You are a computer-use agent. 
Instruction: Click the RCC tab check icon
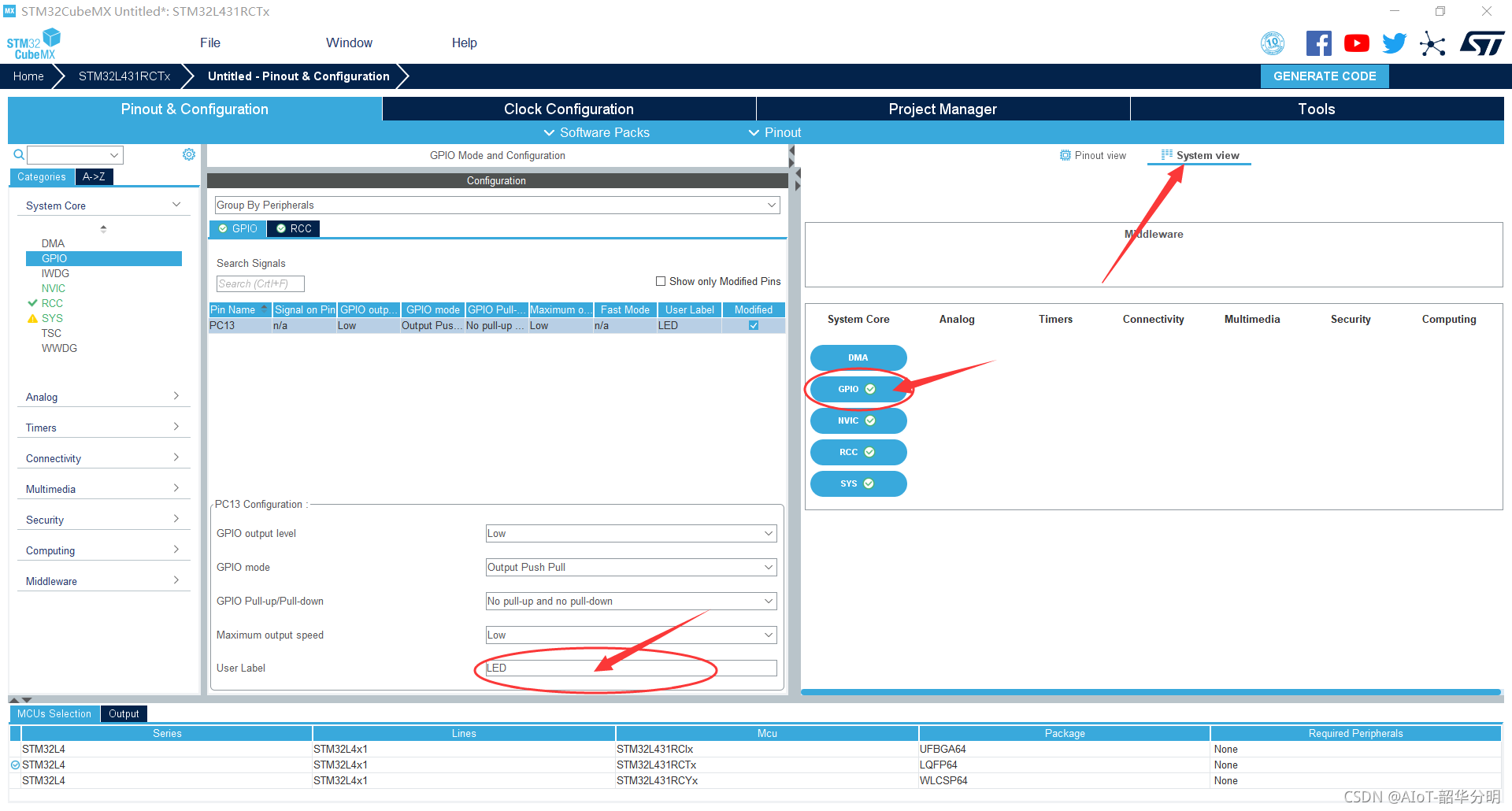point(281,228)
